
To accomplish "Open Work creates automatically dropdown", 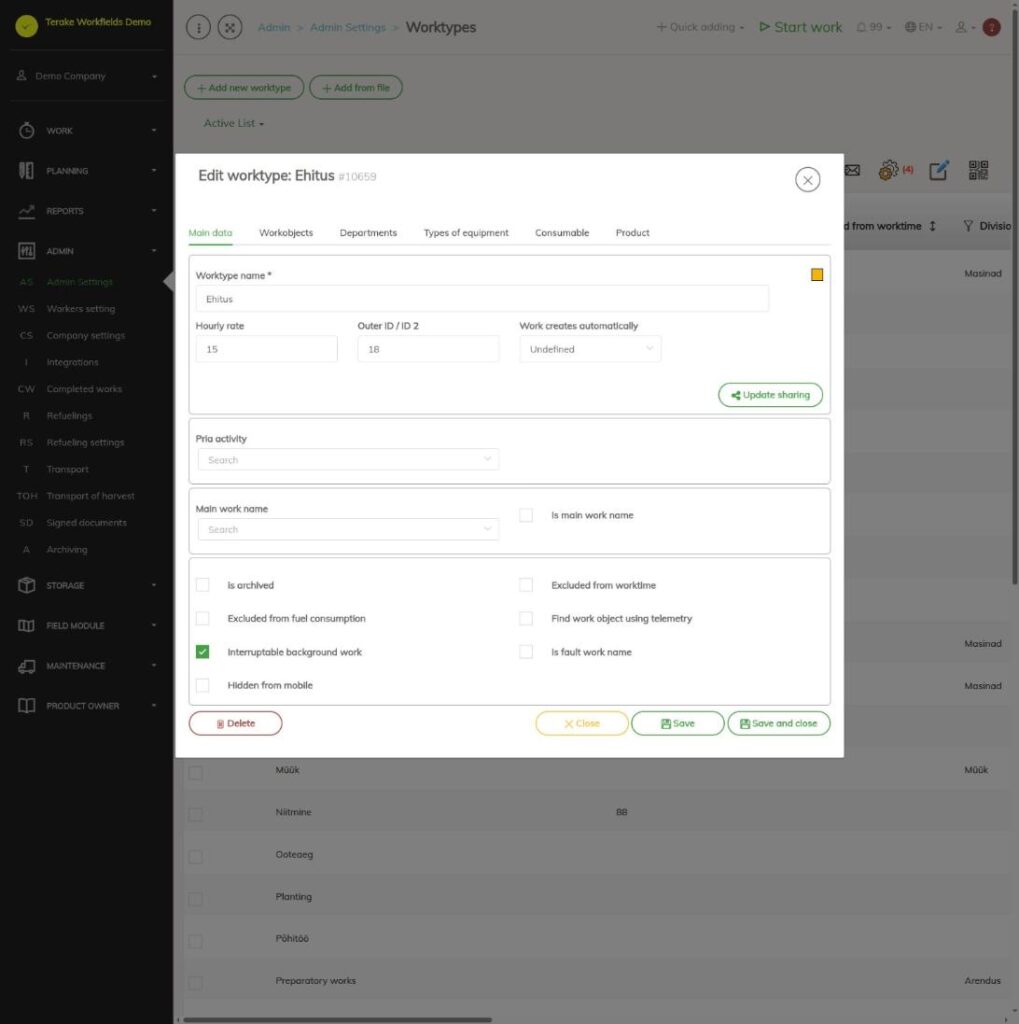I will (590, 349).
